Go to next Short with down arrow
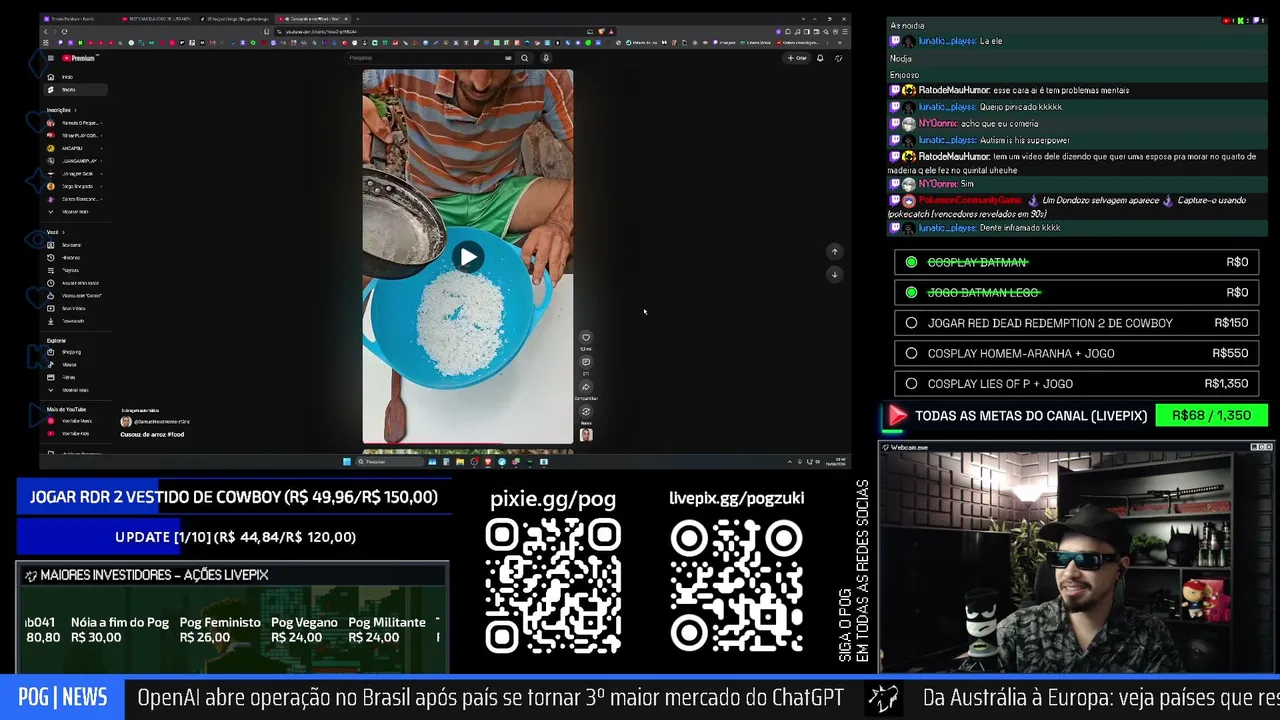This screenshot has height=720, width=1280. click(834, 274)
